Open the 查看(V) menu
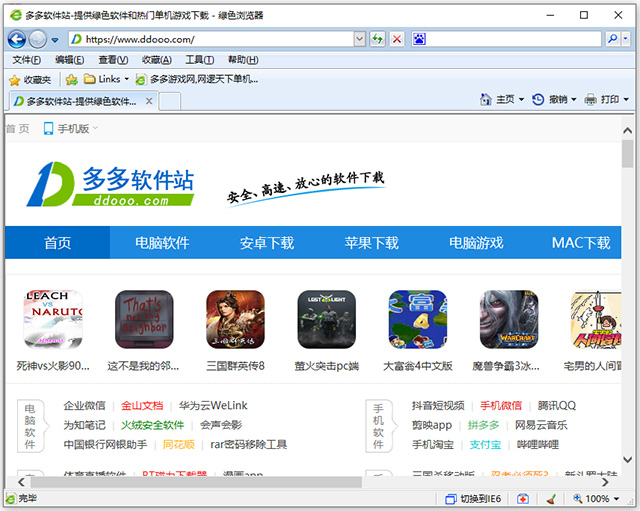The width and height of the screenshot is (640, 511). (x=113, y=60)
